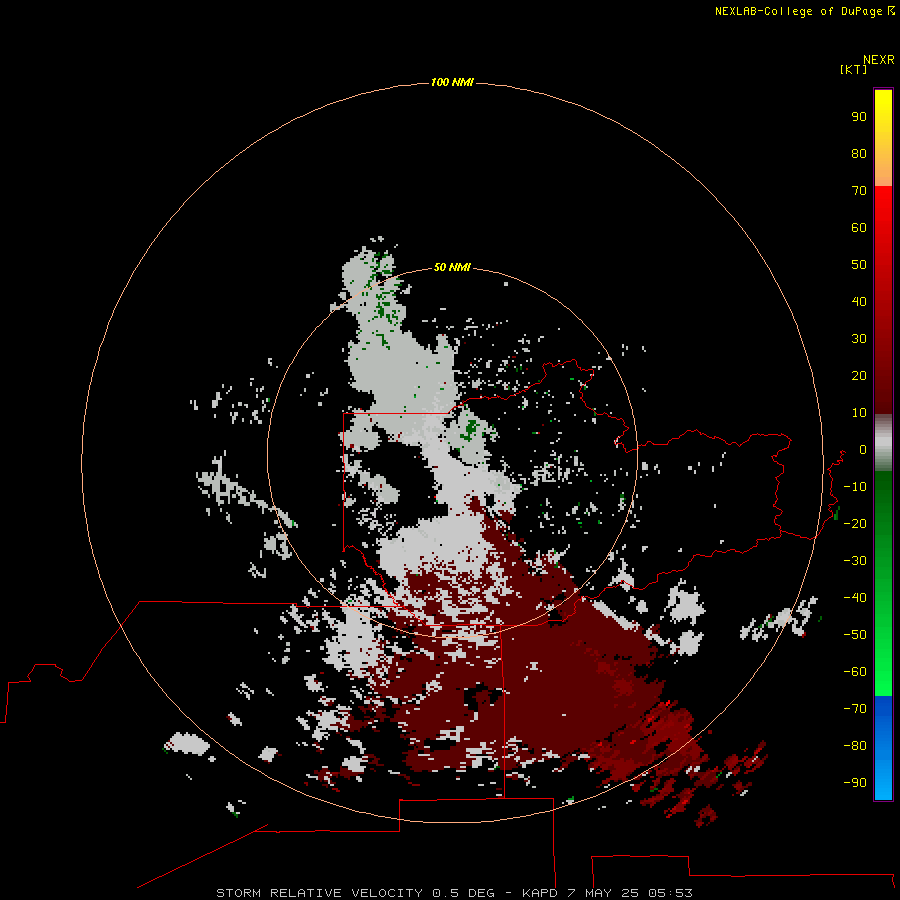Click the -90 knot scale label
Viewport: 900px width, 900px height.
[855, 783]
